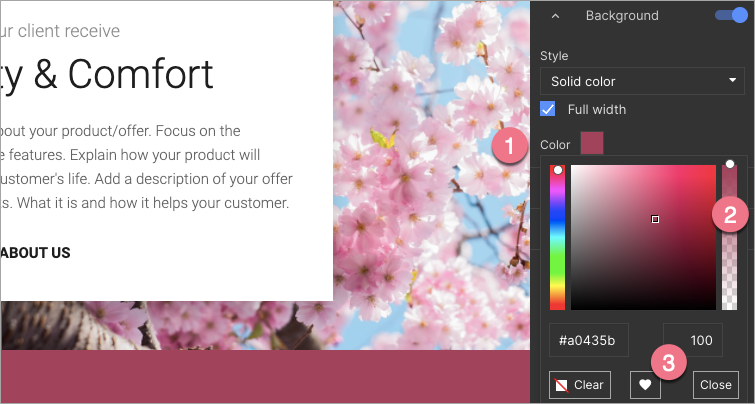Collapse the Background section chevron
The image size is (755, 404).
[555, 16]
